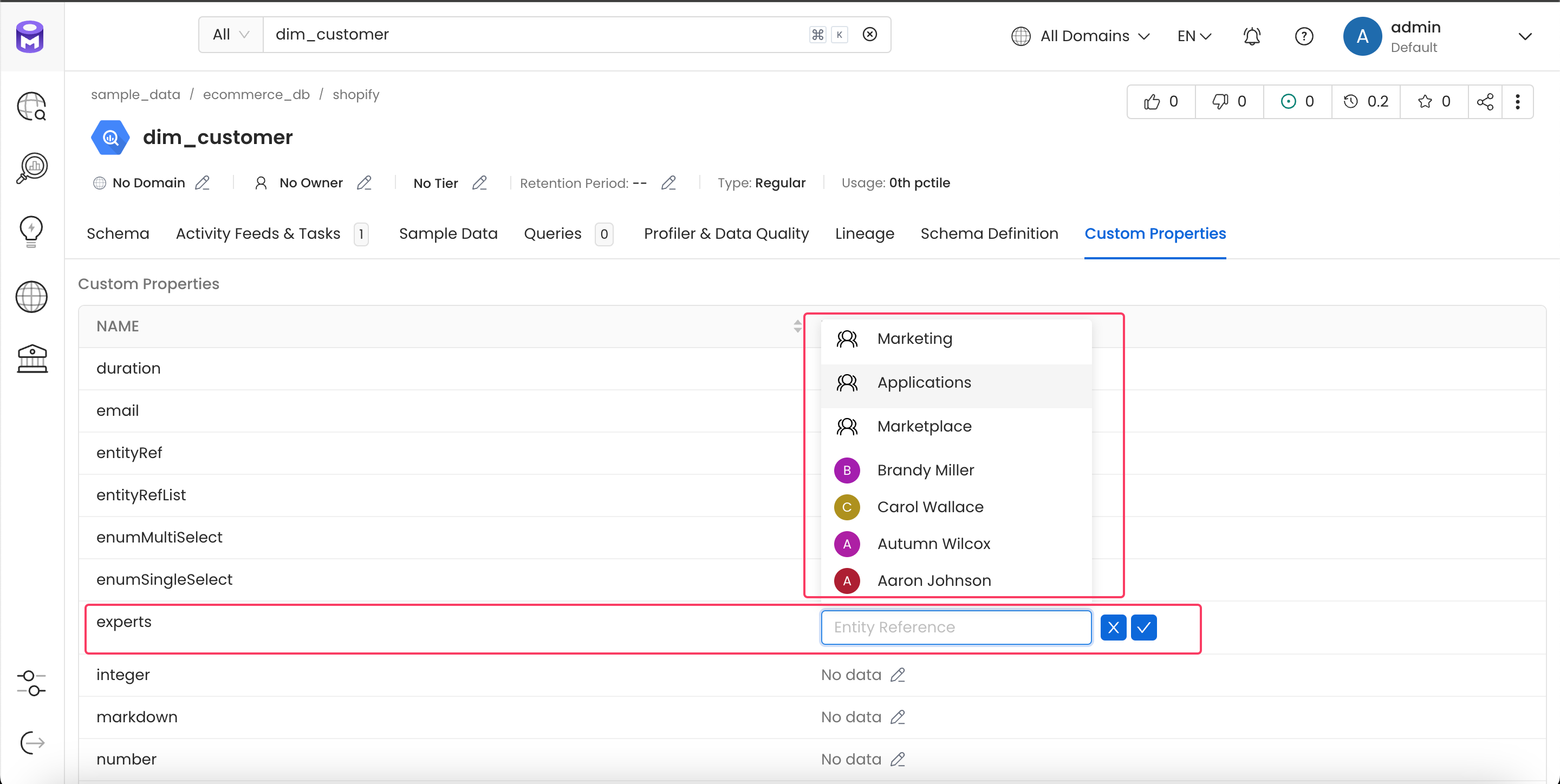This screenshot has height=784, width=1560.
Task: Select 'Brandy Miller' from experts dropdown
Action: click(x=925, y=470)
